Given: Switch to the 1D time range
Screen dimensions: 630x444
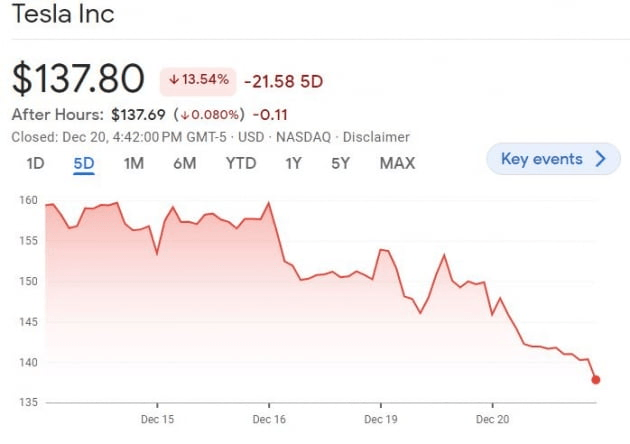Looking at the screenshot, I should [x=36, y=163].
